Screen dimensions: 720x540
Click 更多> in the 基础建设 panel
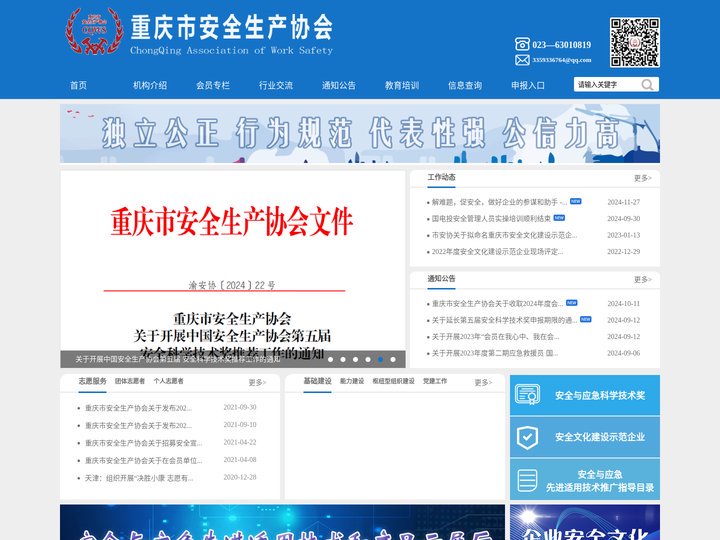pyautogui.click(x=483, y=382)
